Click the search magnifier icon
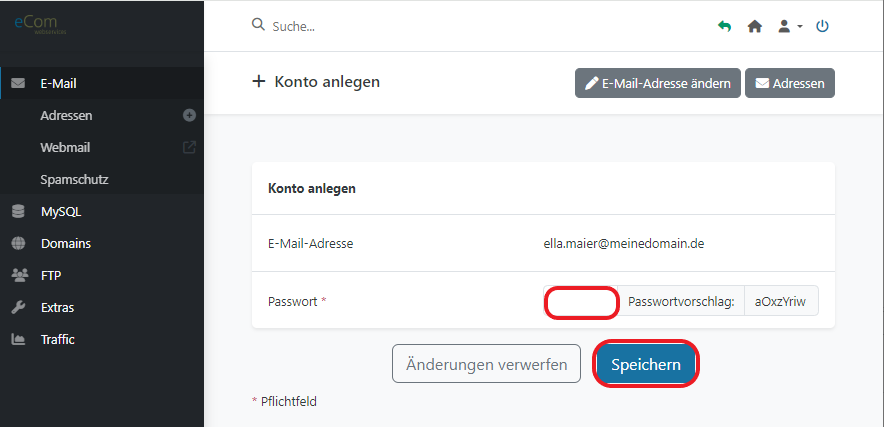Image resolution: width=884 pixels, height=427 pixels. click(258, 25)
